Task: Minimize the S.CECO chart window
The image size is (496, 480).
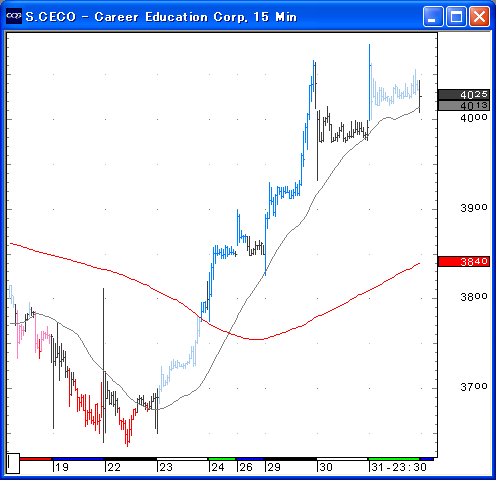Action: click(433, 16)
